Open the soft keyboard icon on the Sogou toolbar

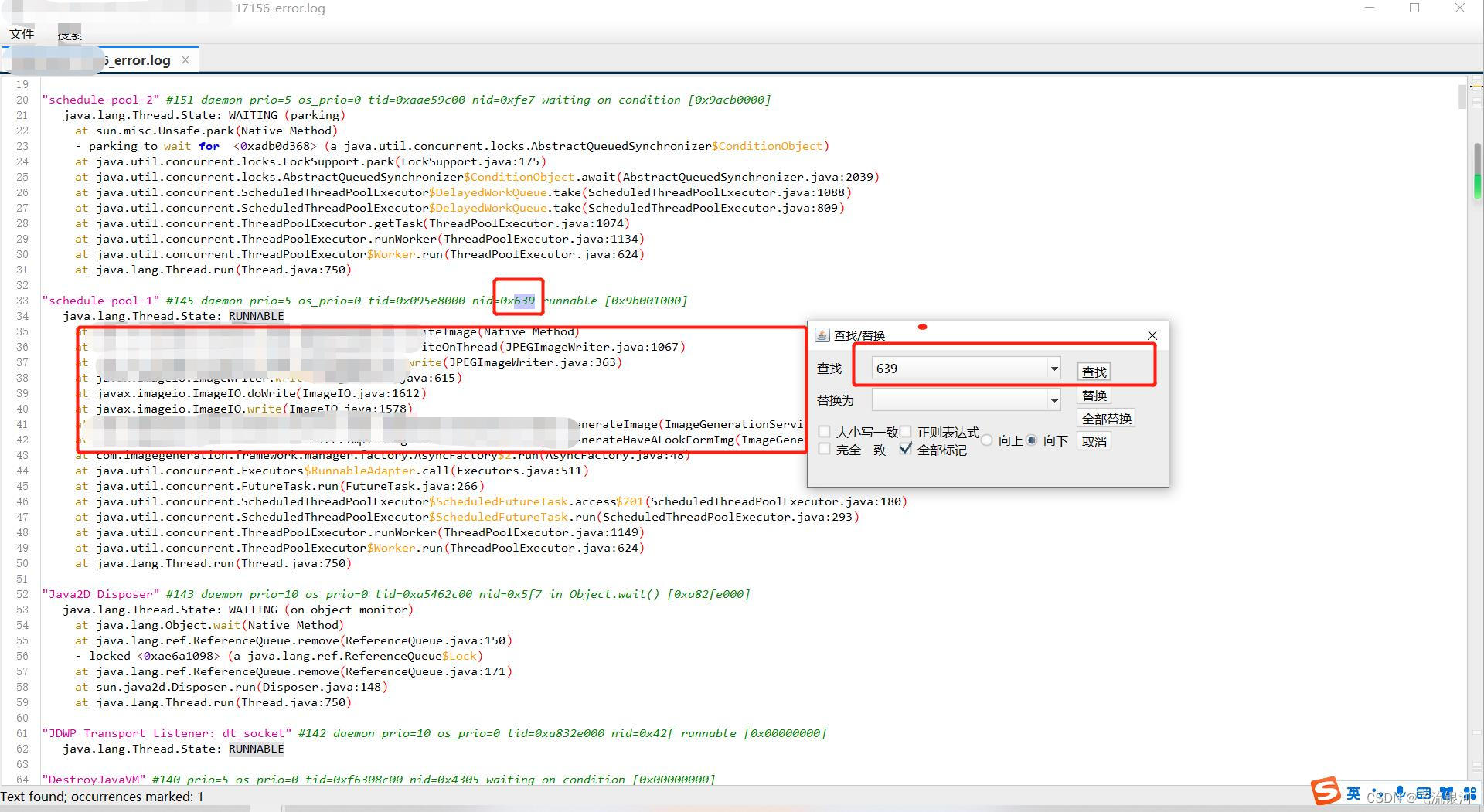(1424, 793)
